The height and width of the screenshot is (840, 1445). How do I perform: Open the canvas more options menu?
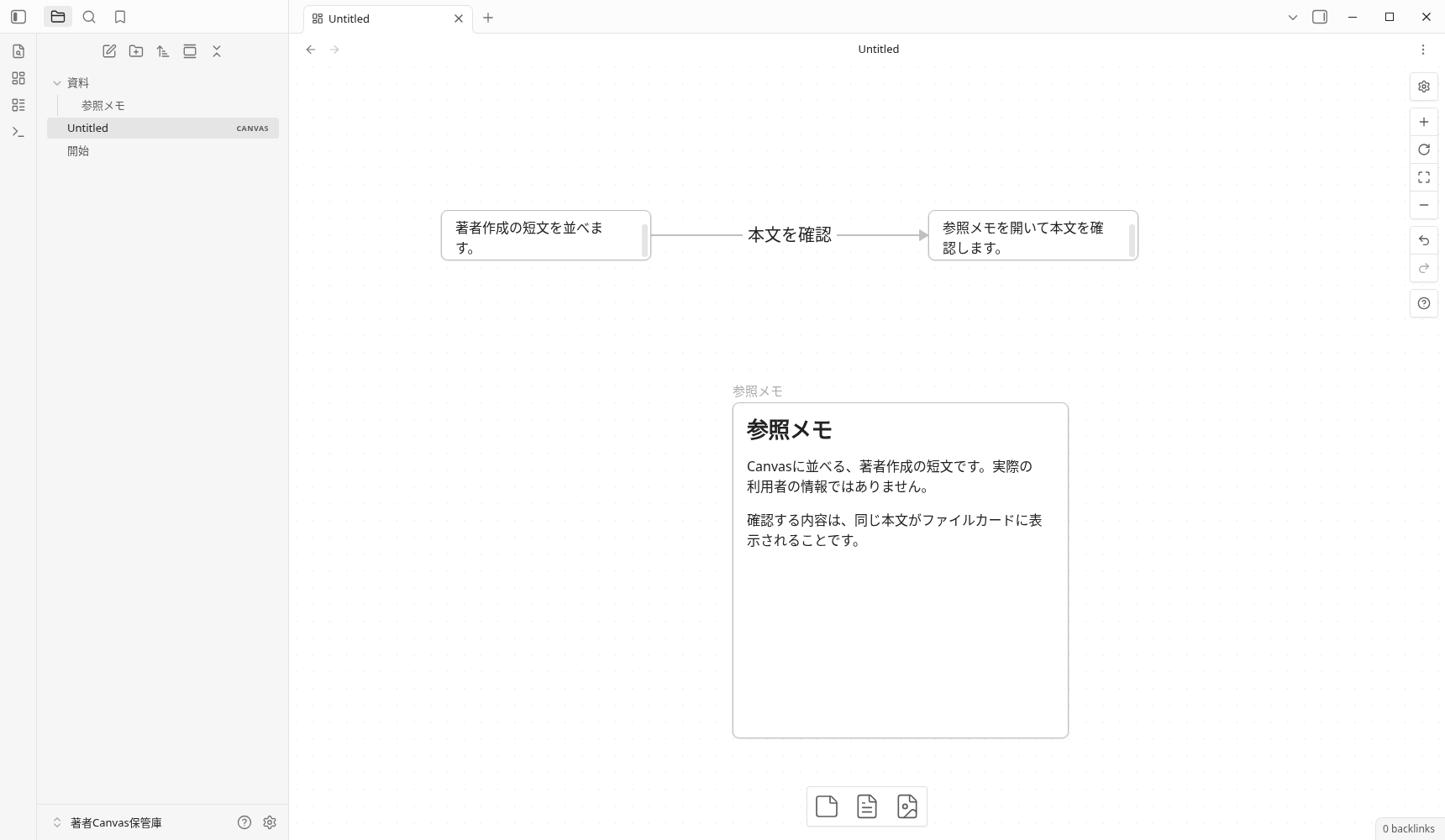(x=1423, y=50)
